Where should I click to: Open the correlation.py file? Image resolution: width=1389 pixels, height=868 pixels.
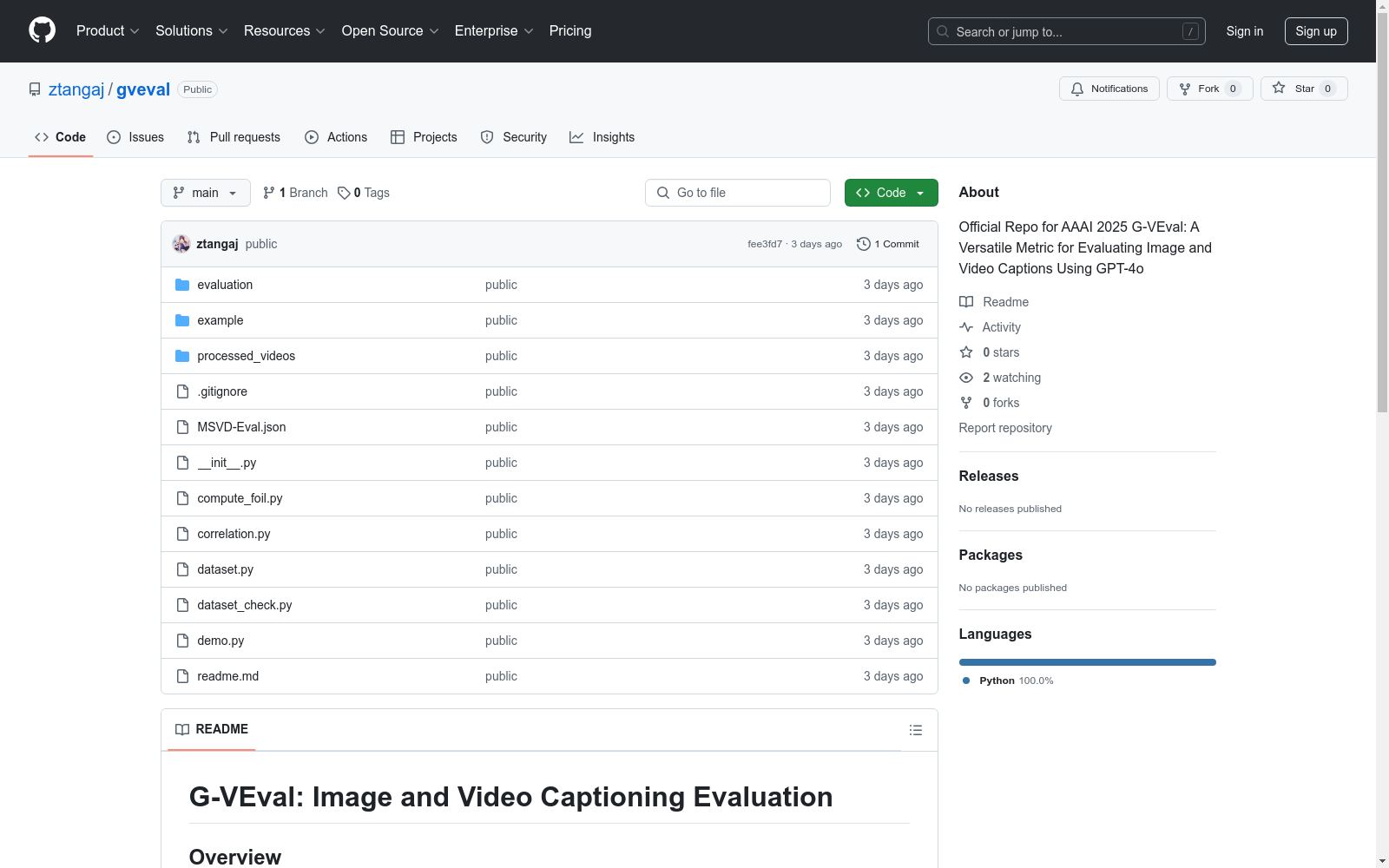tap(234, 534)
